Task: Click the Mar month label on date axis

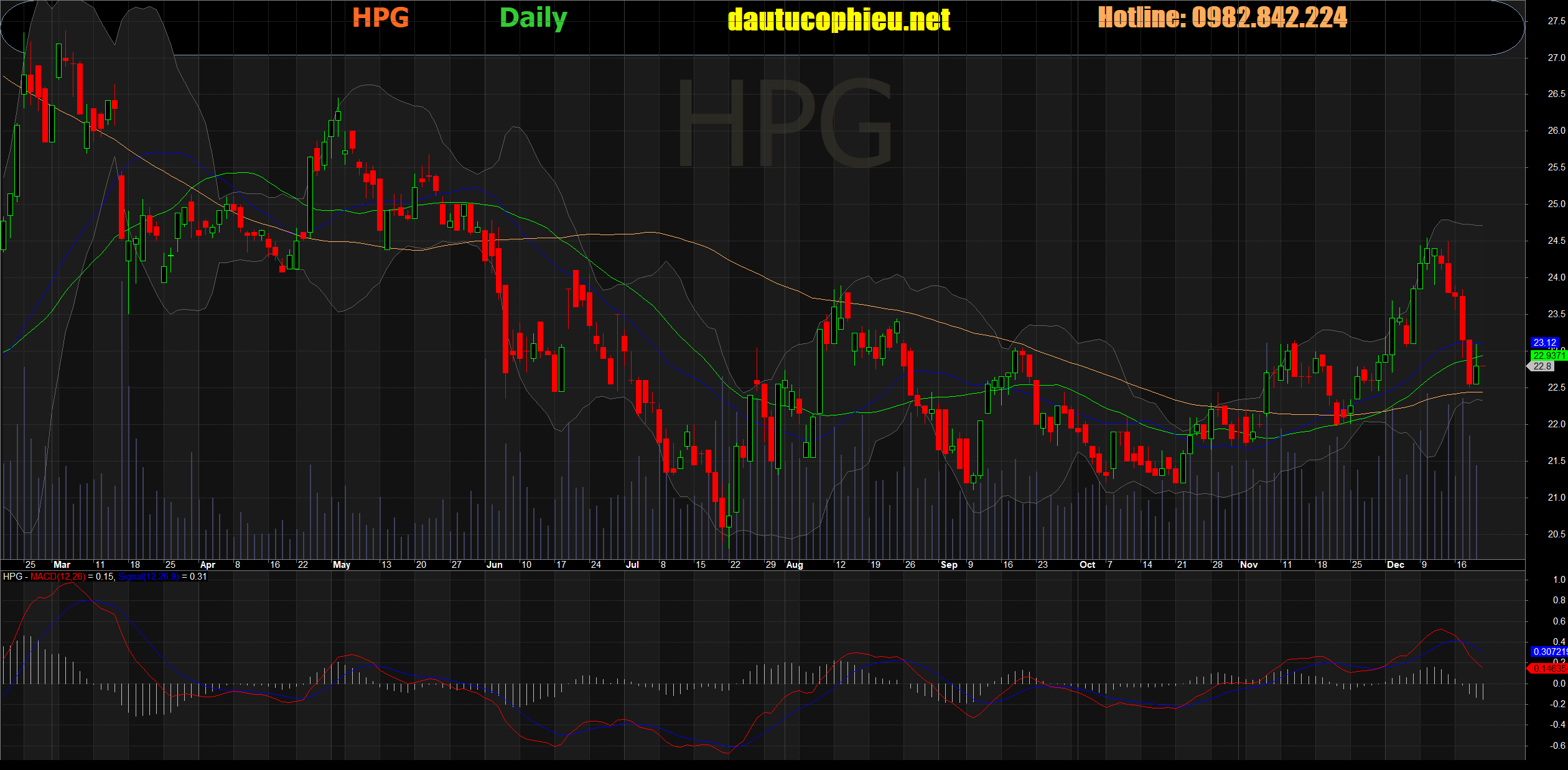Action: [x=62, y=565]
